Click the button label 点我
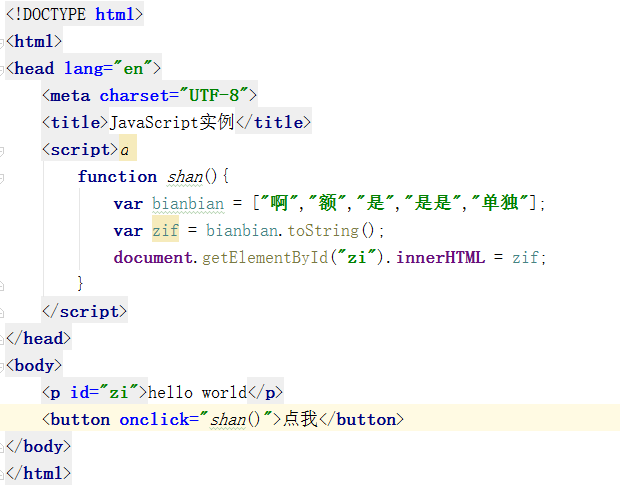This screenshot has height=497, width=620. click(301, 419)
